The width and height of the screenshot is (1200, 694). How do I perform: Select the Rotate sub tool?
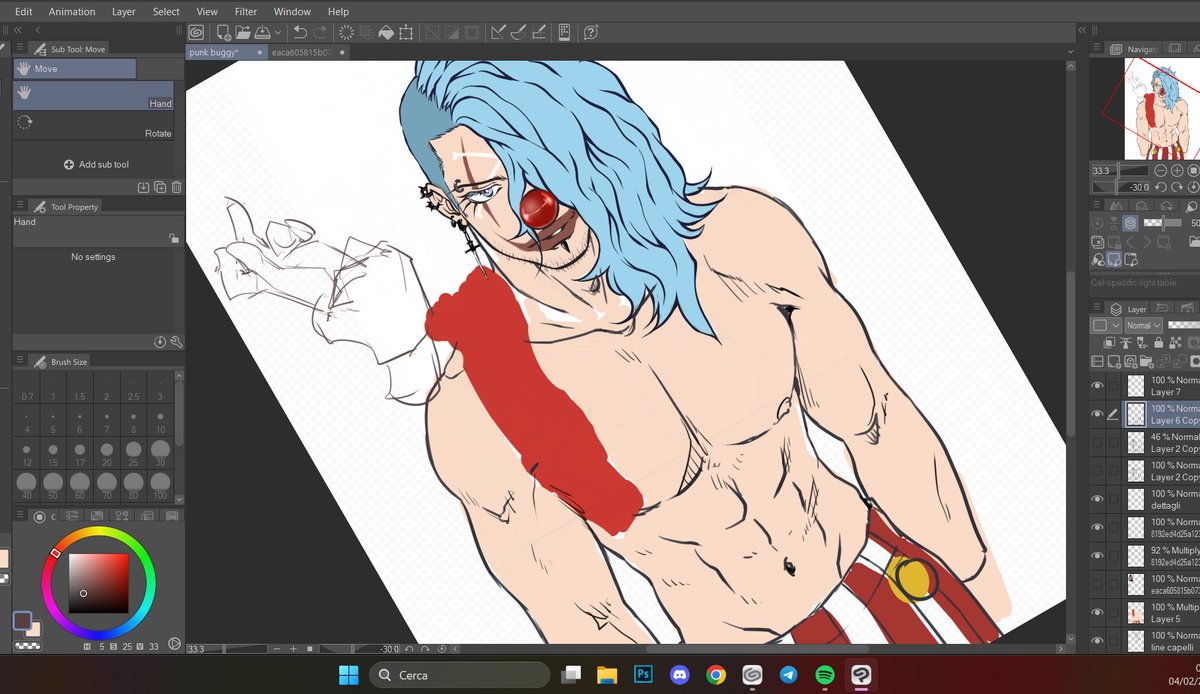click(94, 126)
